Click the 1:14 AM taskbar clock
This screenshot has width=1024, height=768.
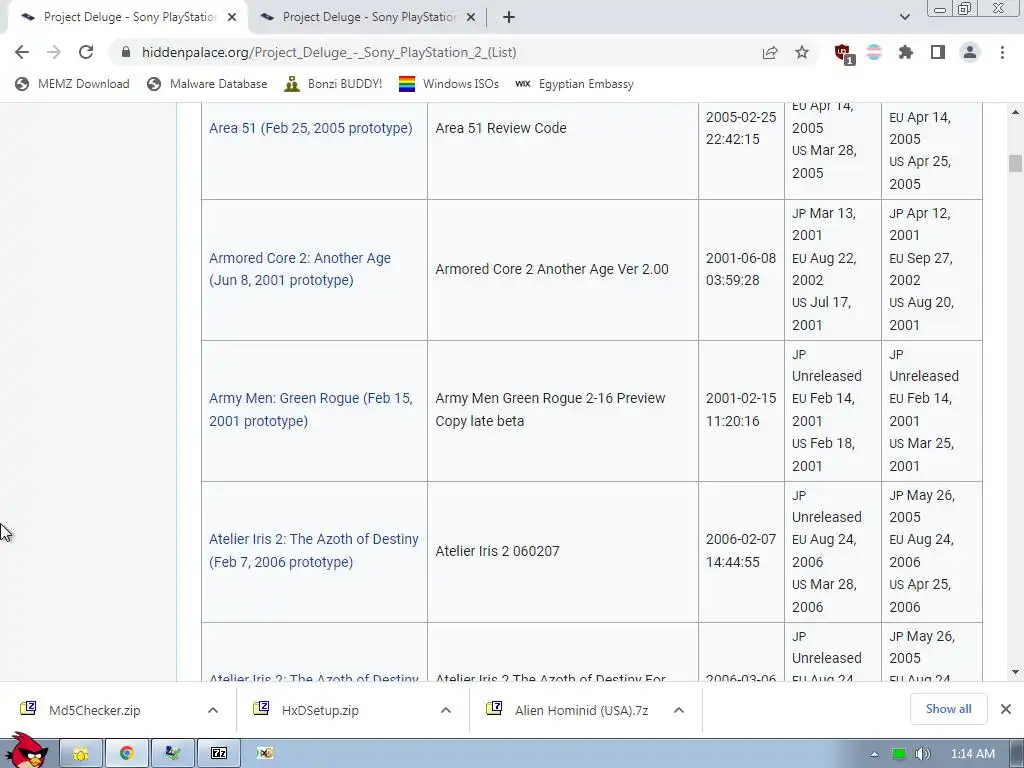(972, 754)
